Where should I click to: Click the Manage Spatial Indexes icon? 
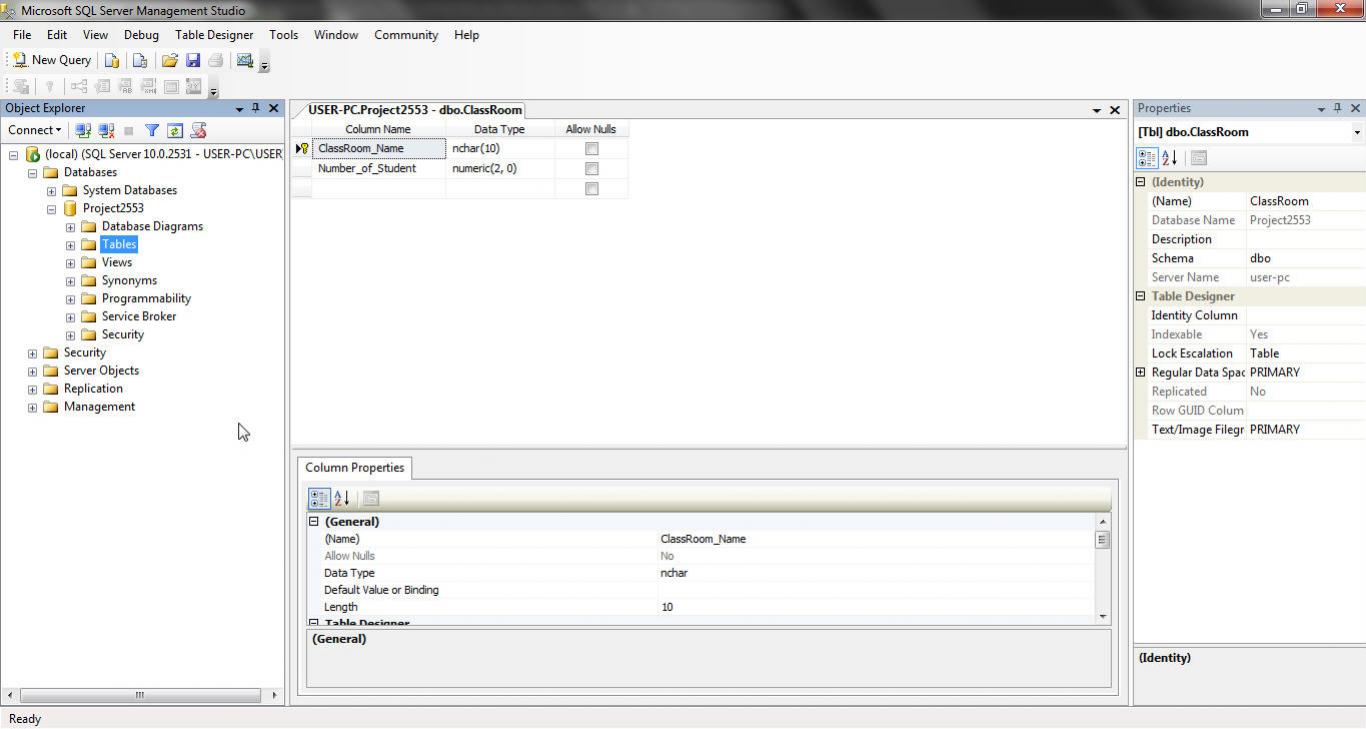pos(194,87)
